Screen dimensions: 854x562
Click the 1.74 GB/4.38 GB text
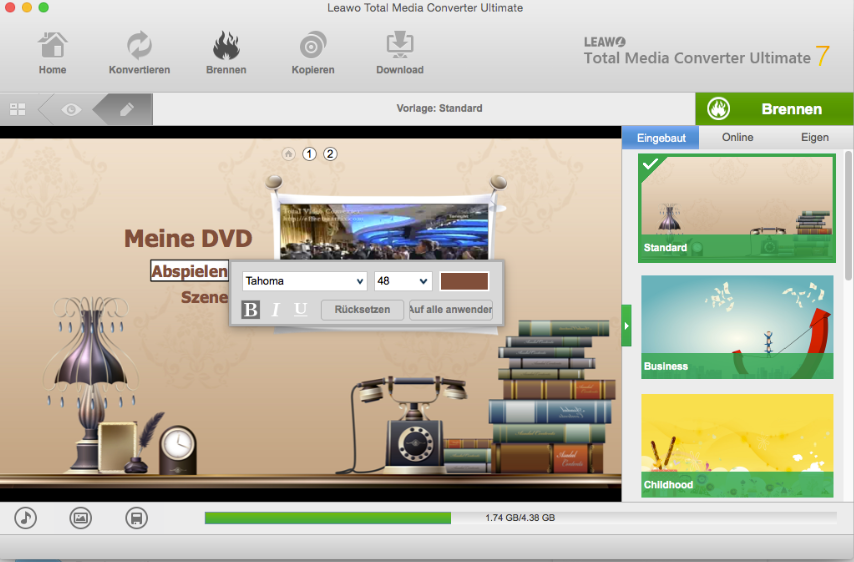pos(520,518)
